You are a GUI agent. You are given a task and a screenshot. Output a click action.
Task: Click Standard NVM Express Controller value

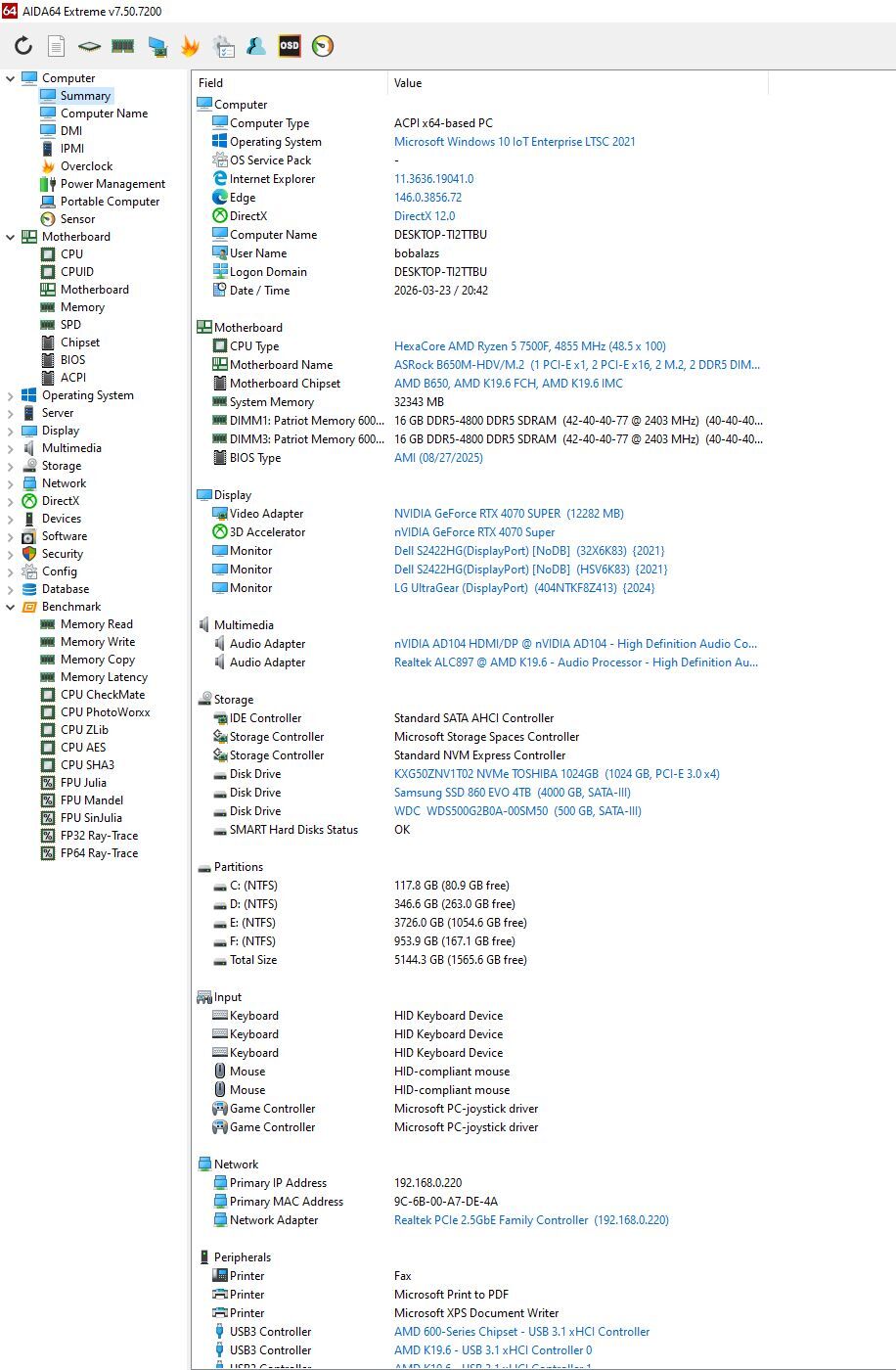[479, 755]
